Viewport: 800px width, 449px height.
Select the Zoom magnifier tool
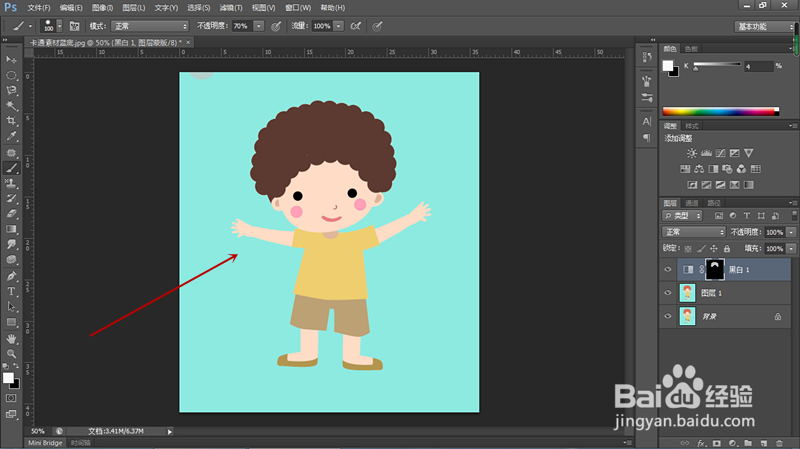pos(11,354)
